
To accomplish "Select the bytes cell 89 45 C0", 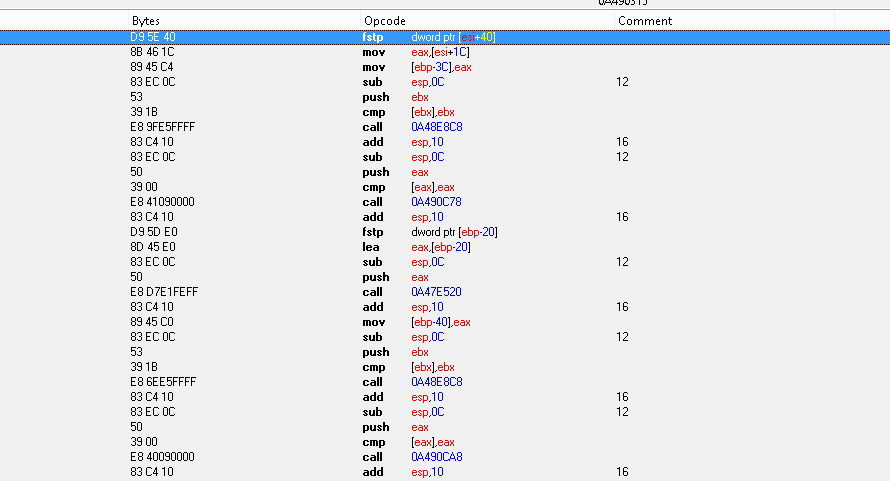I will tap(152, 322).
